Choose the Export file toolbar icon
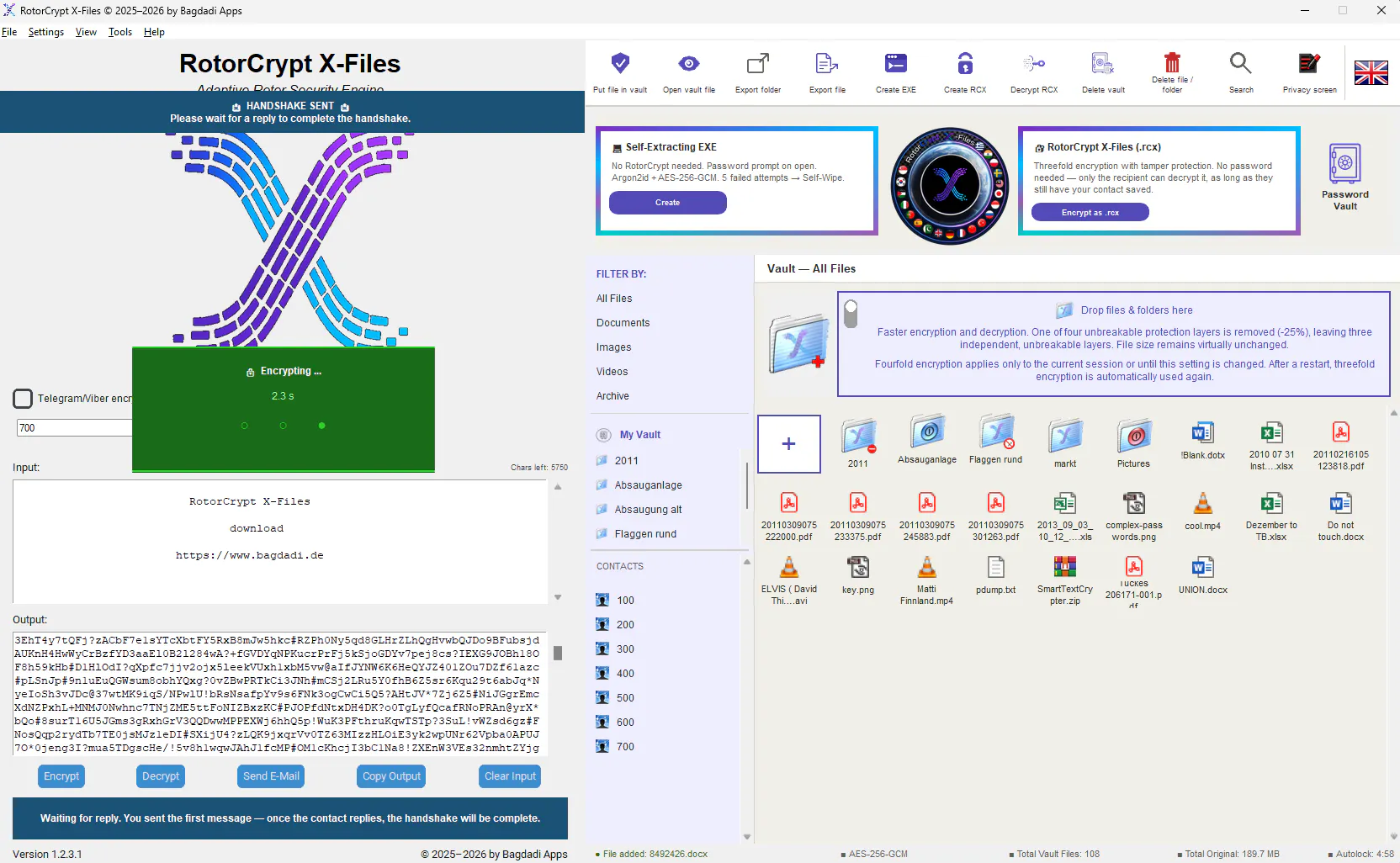 827,63
